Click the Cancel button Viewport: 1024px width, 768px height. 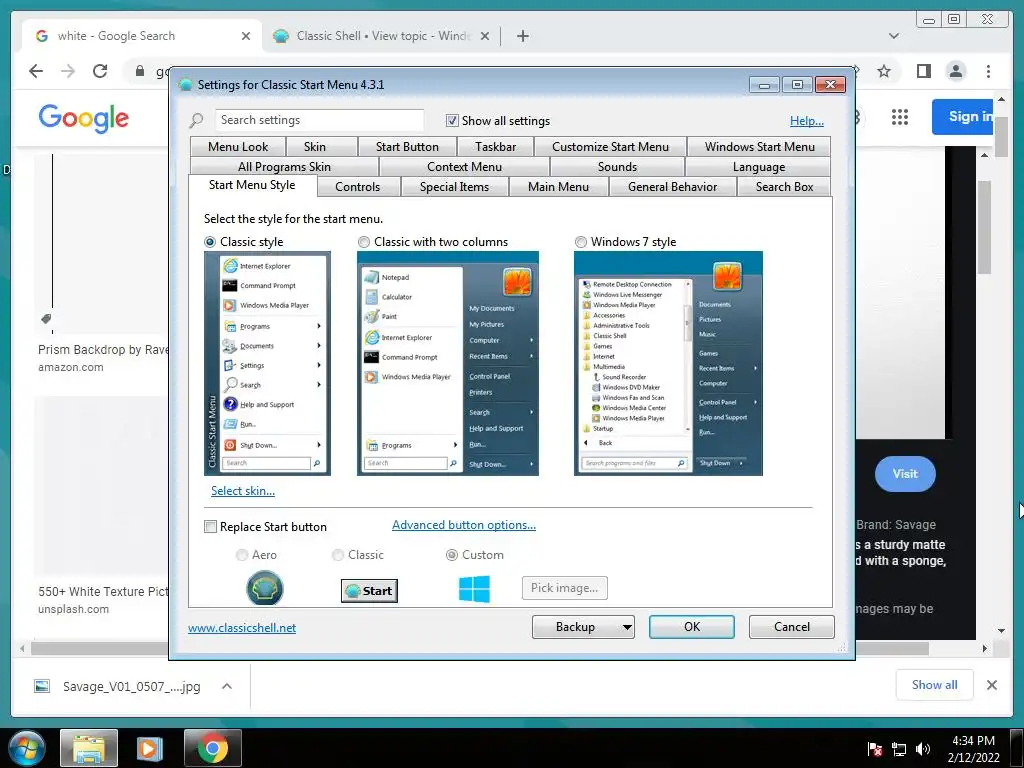tap(792, 627)
